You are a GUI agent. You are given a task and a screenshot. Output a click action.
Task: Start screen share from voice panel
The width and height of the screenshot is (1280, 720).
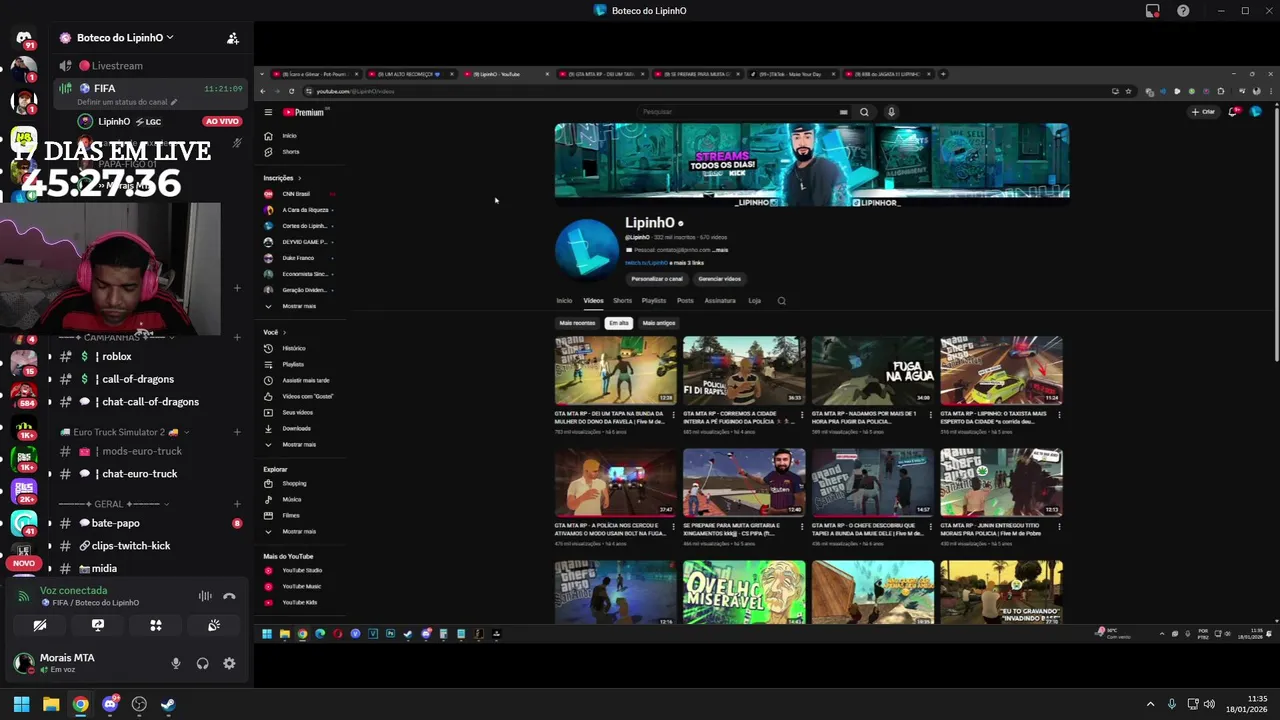(x=98, y=625)
